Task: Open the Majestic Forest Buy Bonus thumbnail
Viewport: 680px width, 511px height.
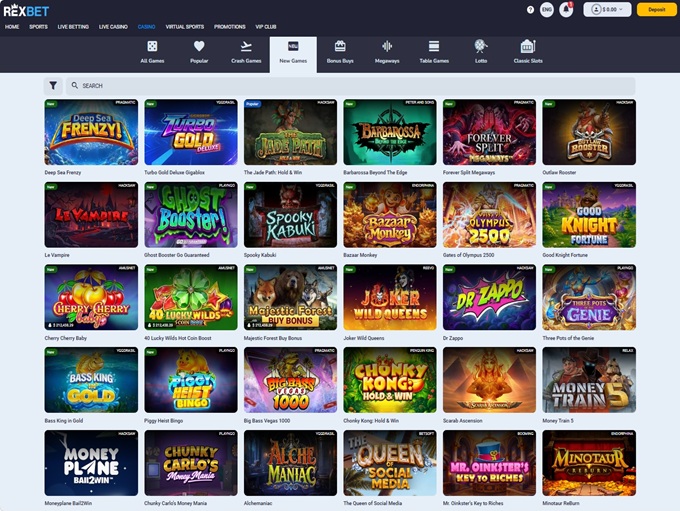Action: point(290,298)
